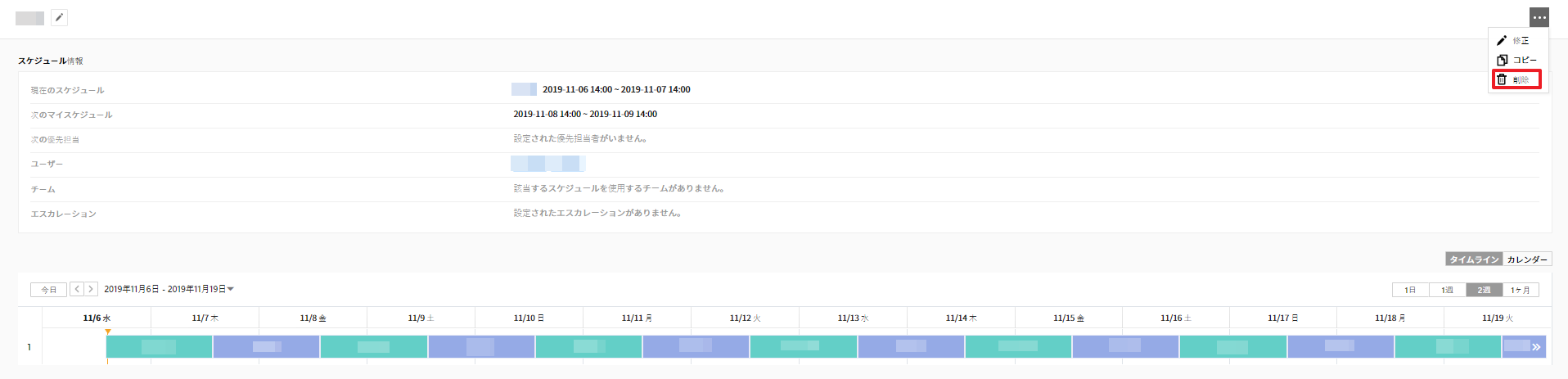The height and width of the screenshot is (379, 1568).
Task: Click 削除 (delete) with the trash icon
Action: pyautogui.click(x=1517, y=79)
